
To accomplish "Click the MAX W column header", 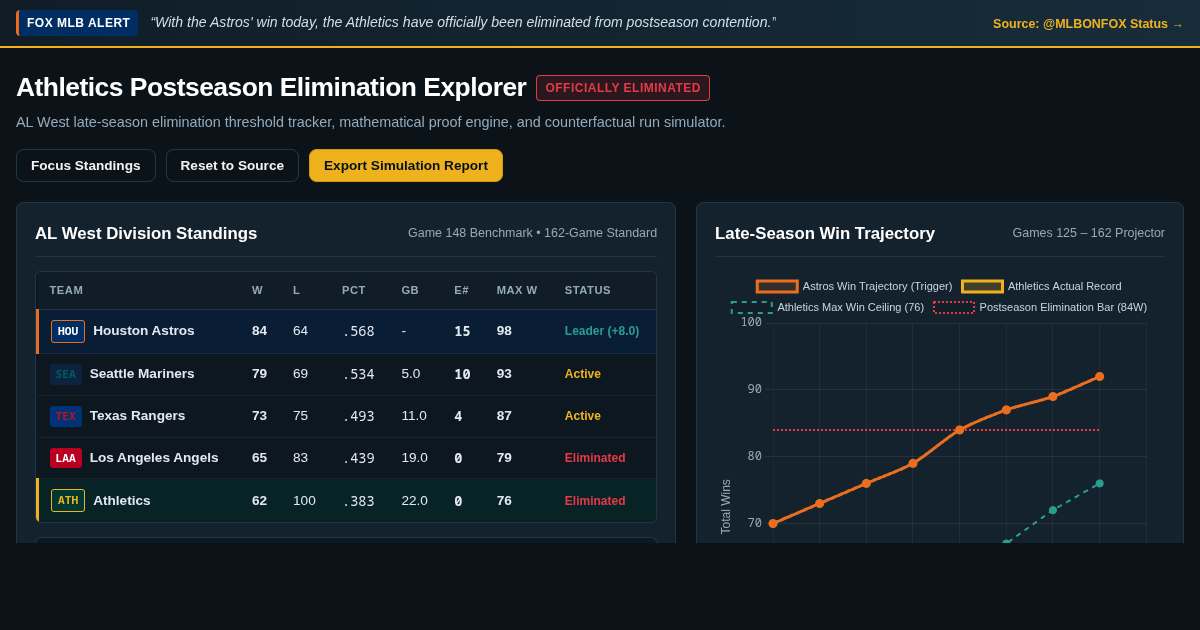I will (517, 290).
